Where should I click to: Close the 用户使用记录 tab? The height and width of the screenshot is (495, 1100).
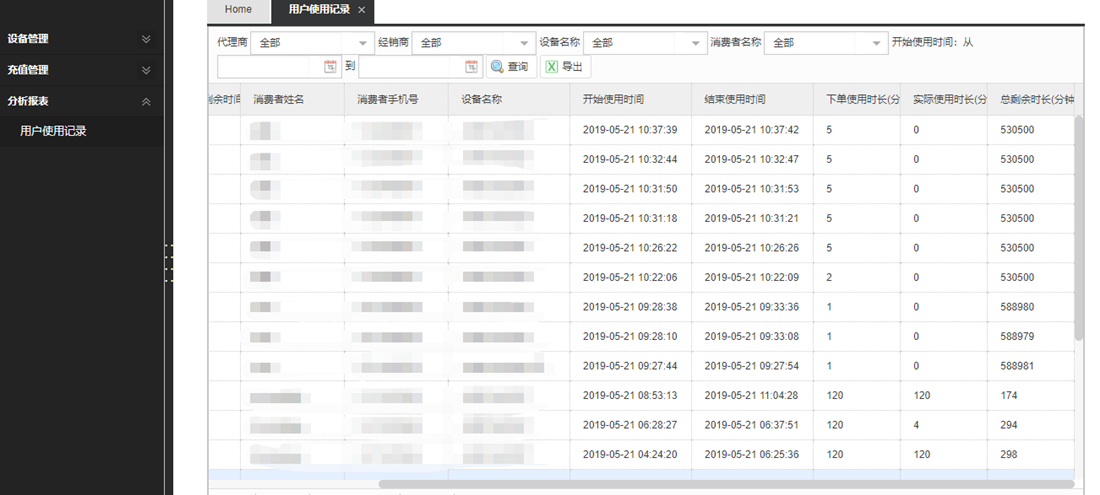tap(361, 10)
